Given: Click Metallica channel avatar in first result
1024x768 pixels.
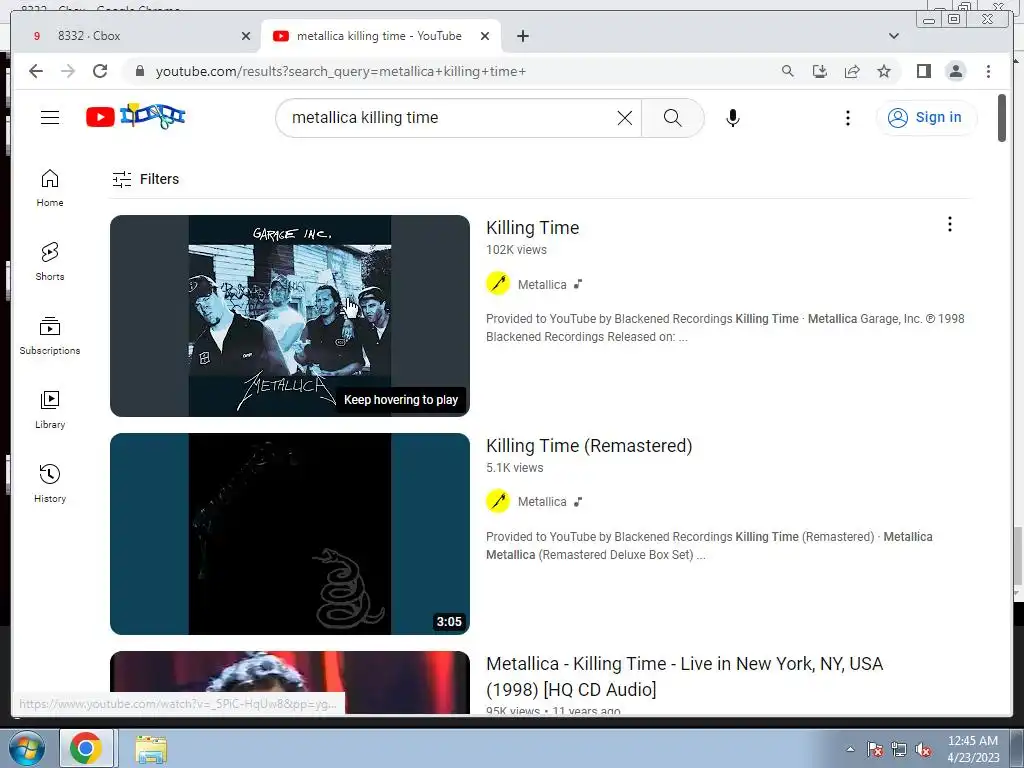Looking at the screenshot, I should [498, 284].
